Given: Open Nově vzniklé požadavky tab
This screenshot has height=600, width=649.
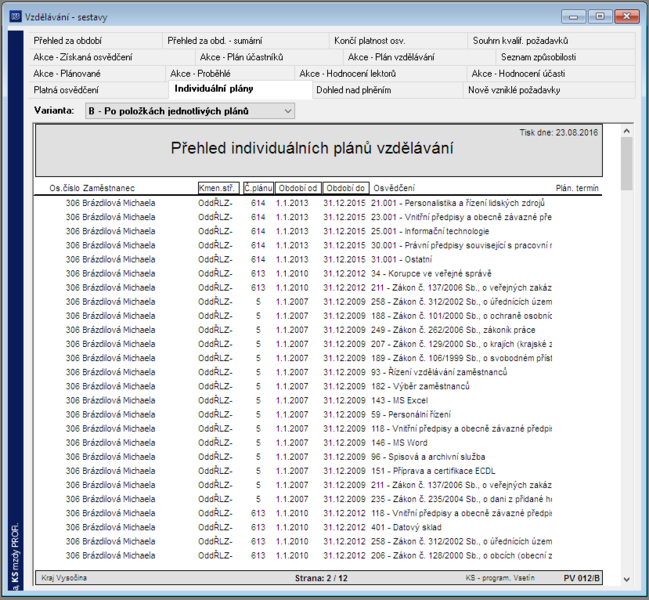Looking at the screenshot, I should pos(549,90).
